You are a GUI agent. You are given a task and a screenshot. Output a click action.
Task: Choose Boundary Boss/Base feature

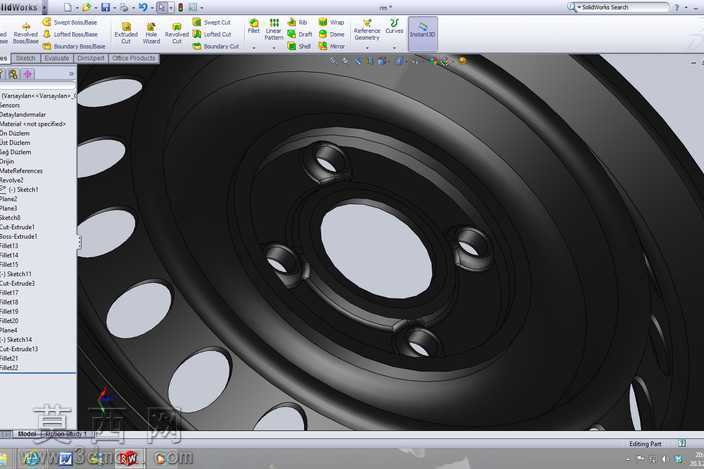tap(74, 46)
